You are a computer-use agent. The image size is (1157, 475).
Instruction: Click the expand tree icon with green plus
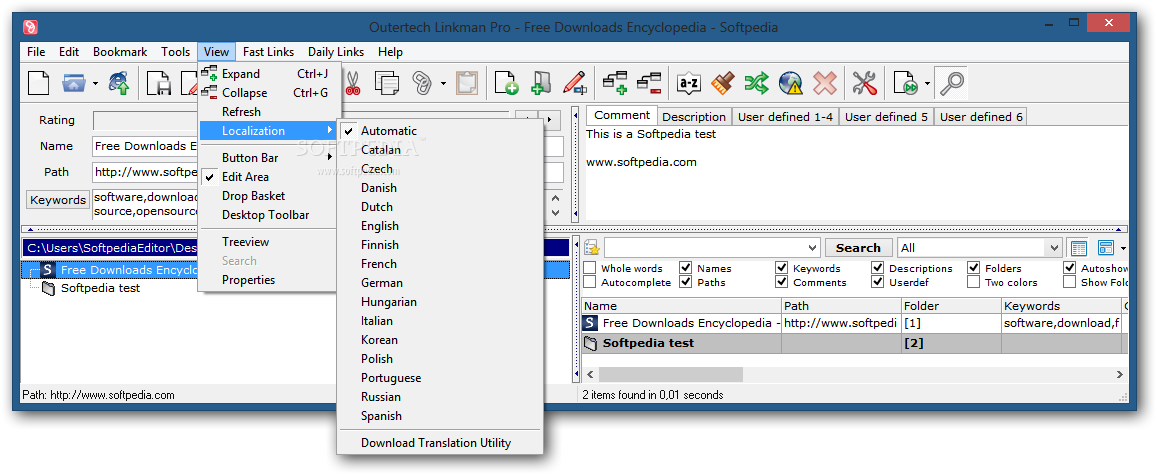click(x=615, y=83)
